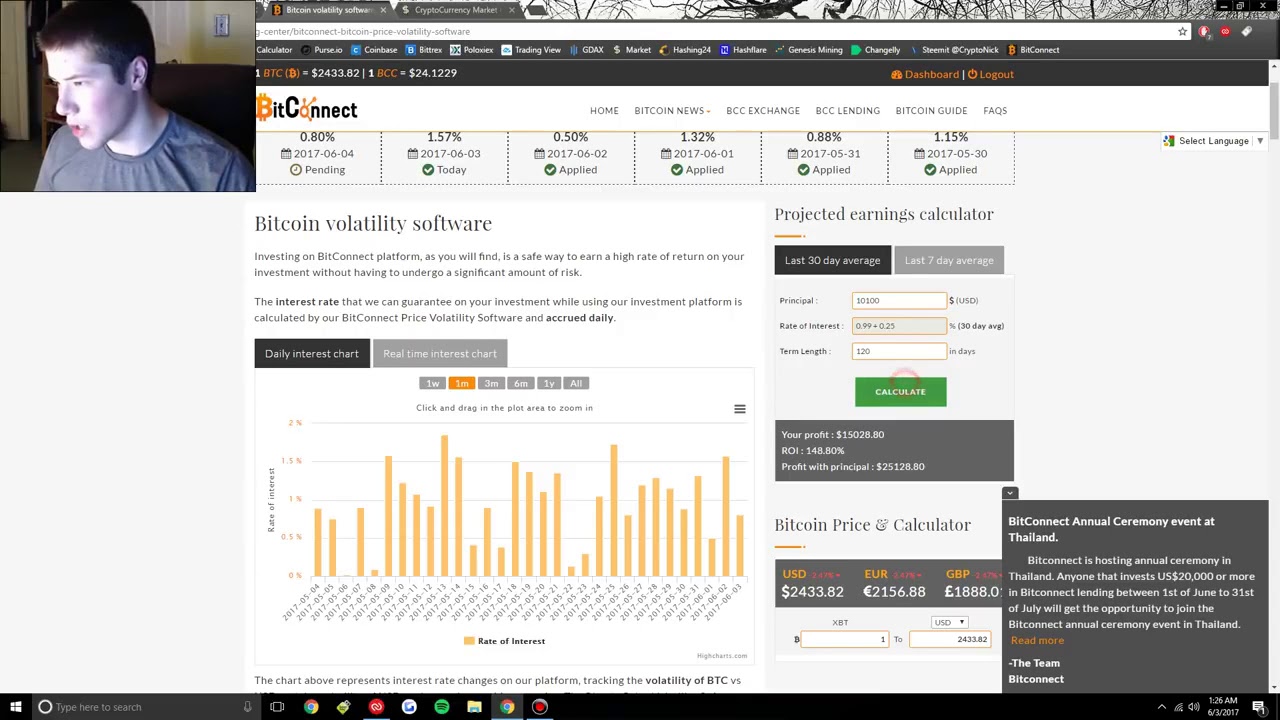The width and height of the screenshot is (1280, 720).
Task: Show hidden system tray icons
Action: 1161,707
